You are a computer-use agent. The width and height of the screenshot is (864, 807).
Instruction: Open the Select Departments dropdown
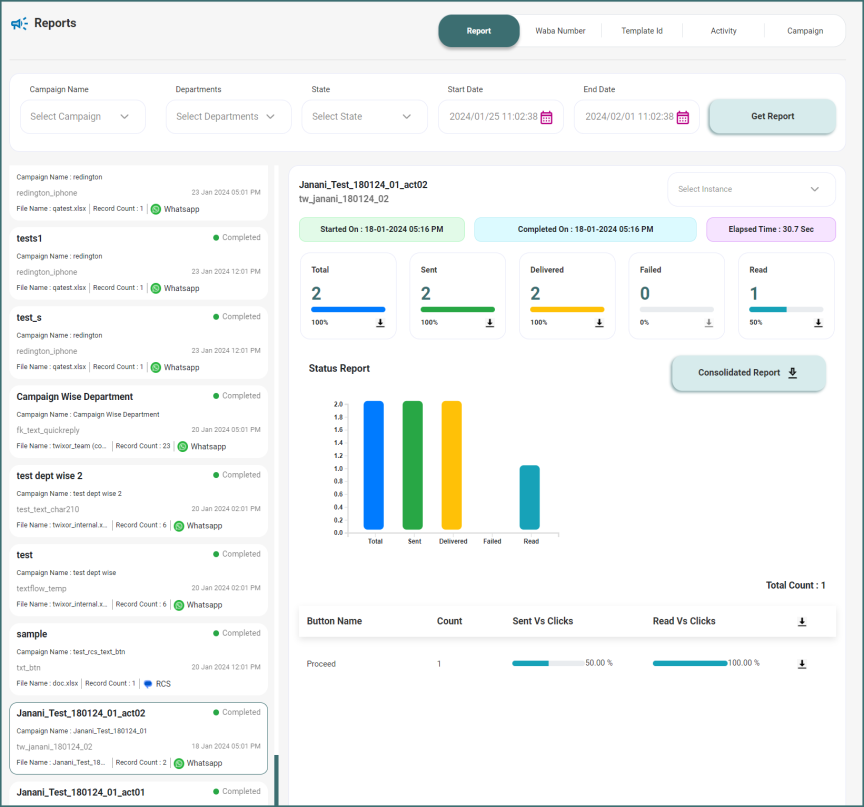[226, 117]
